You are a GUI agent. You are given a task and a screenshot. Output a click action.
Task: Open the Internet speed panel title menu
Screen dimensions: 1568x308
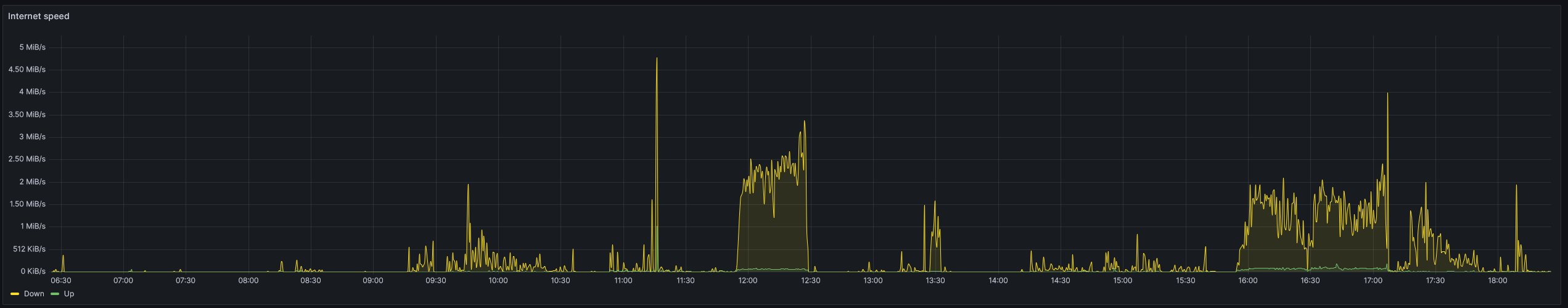pyautogui.click(x=38, y=16)
